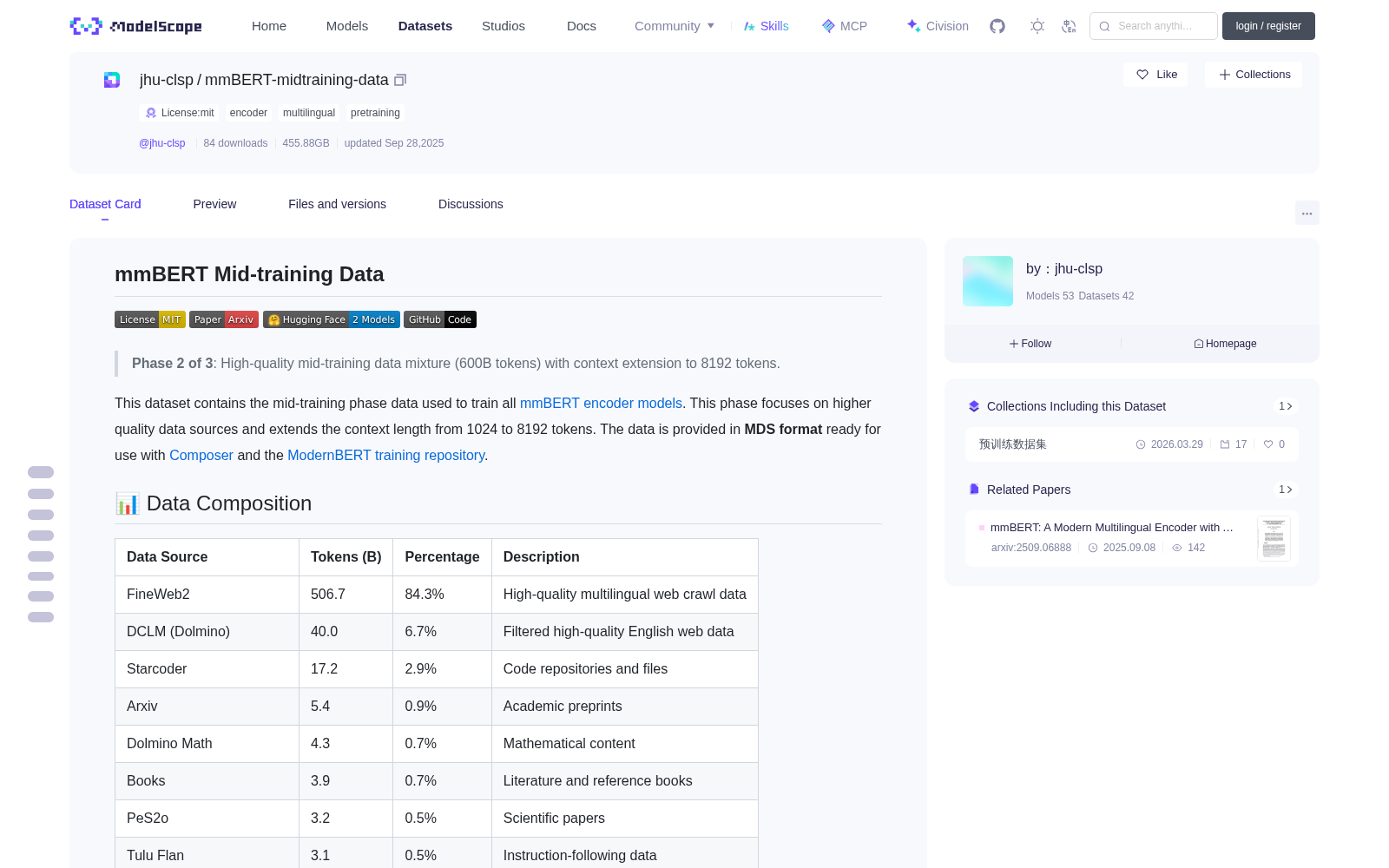Open the Files and versions tab

[337, 204]
